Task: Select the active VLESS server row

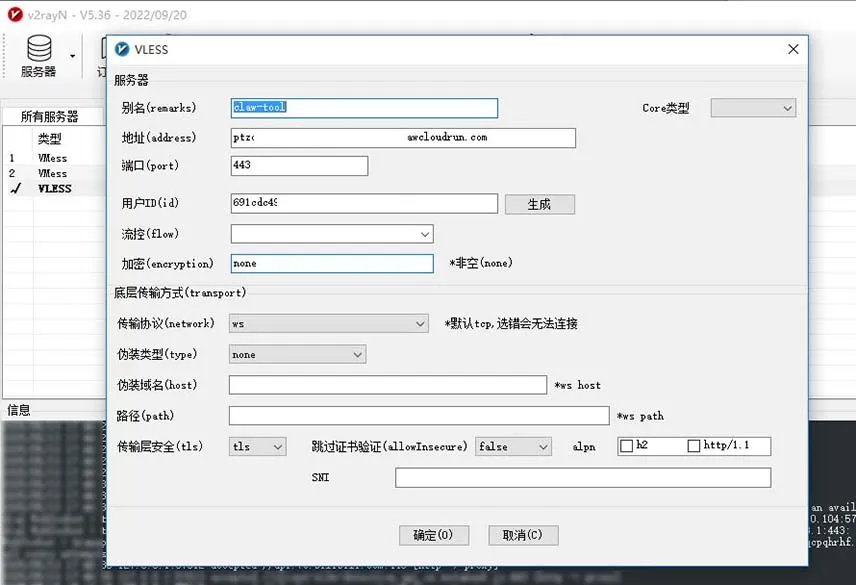Action: click(x=55, y=189)
